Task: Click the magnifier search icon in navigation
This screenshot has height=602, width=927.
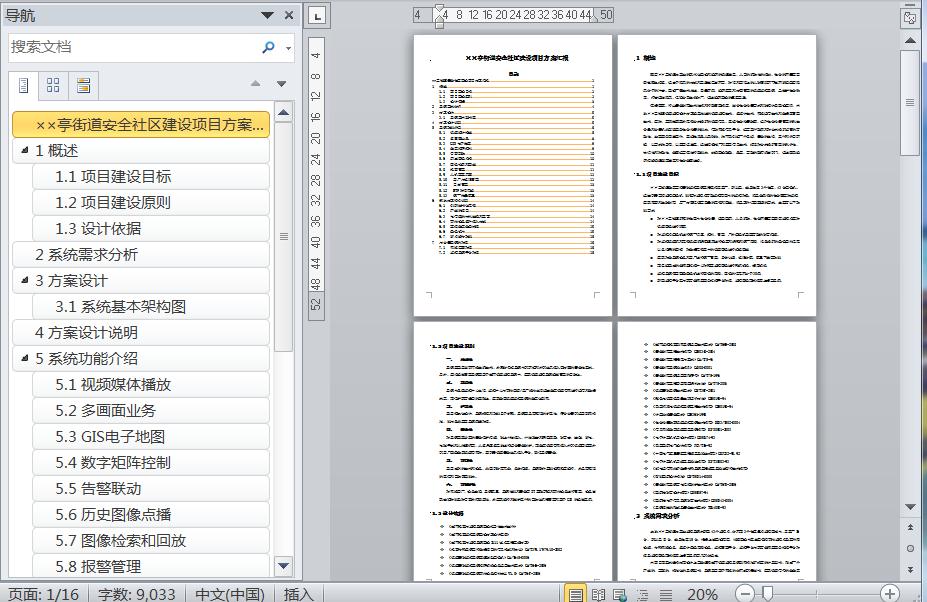Action: click(x=268, y=47)
